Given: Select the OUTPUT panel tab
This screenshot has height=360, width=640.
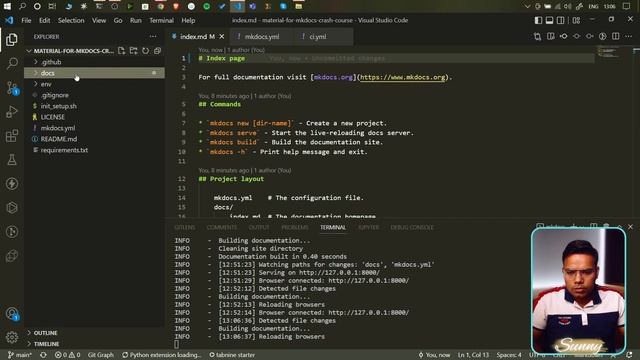Looking at the screenshot, I should (x=259, y=227).
